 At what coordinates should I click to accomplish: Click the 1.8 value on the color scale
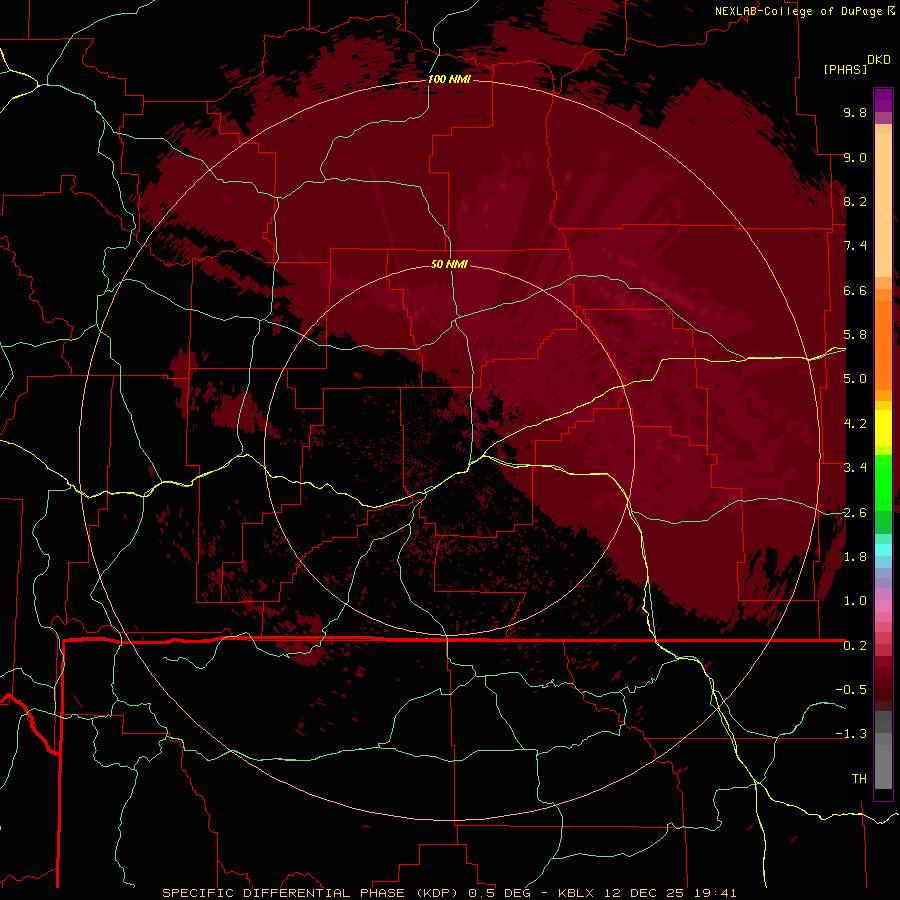coord(855,557)
